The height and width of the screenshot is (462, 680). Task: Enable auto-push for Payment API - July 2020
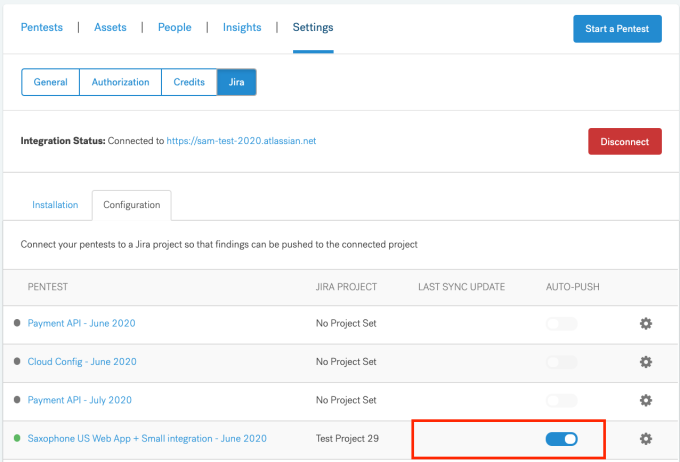click(562, 400)
